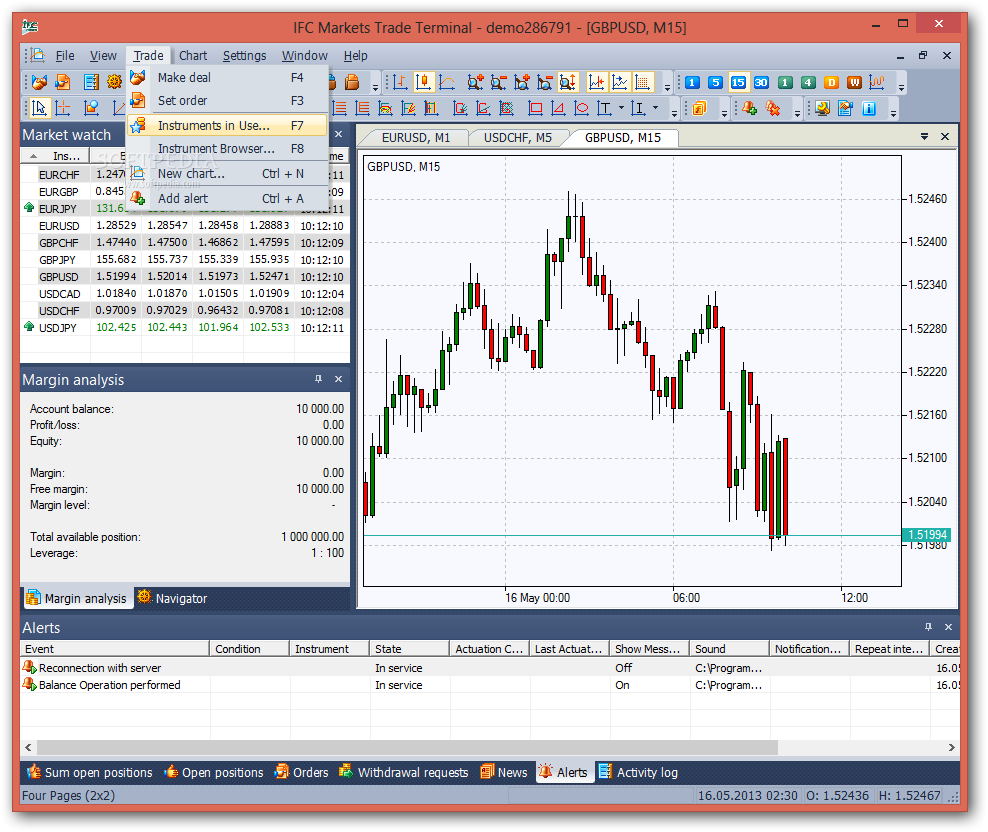This screenshot has height=832, width=988.
Task: Toggle the Alerts panel pin
Action: [x=928, y=627]
